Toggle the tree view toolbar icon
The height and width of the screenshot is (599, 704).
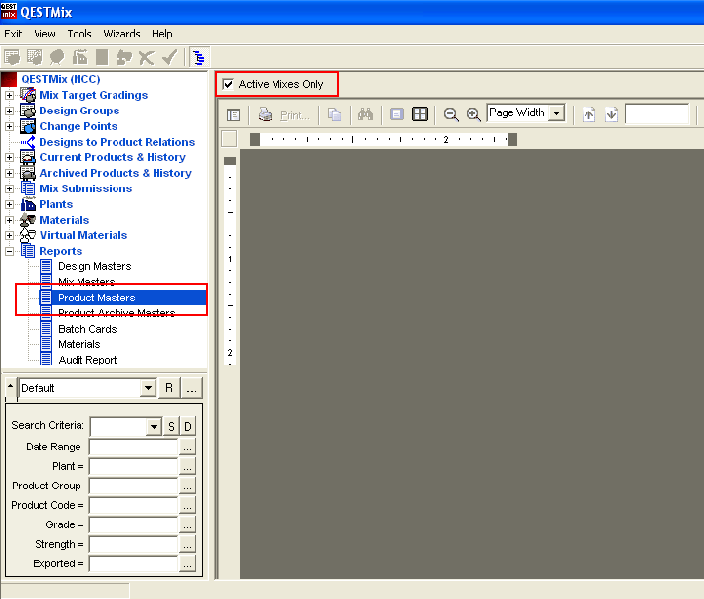click(x=198, y=57)
